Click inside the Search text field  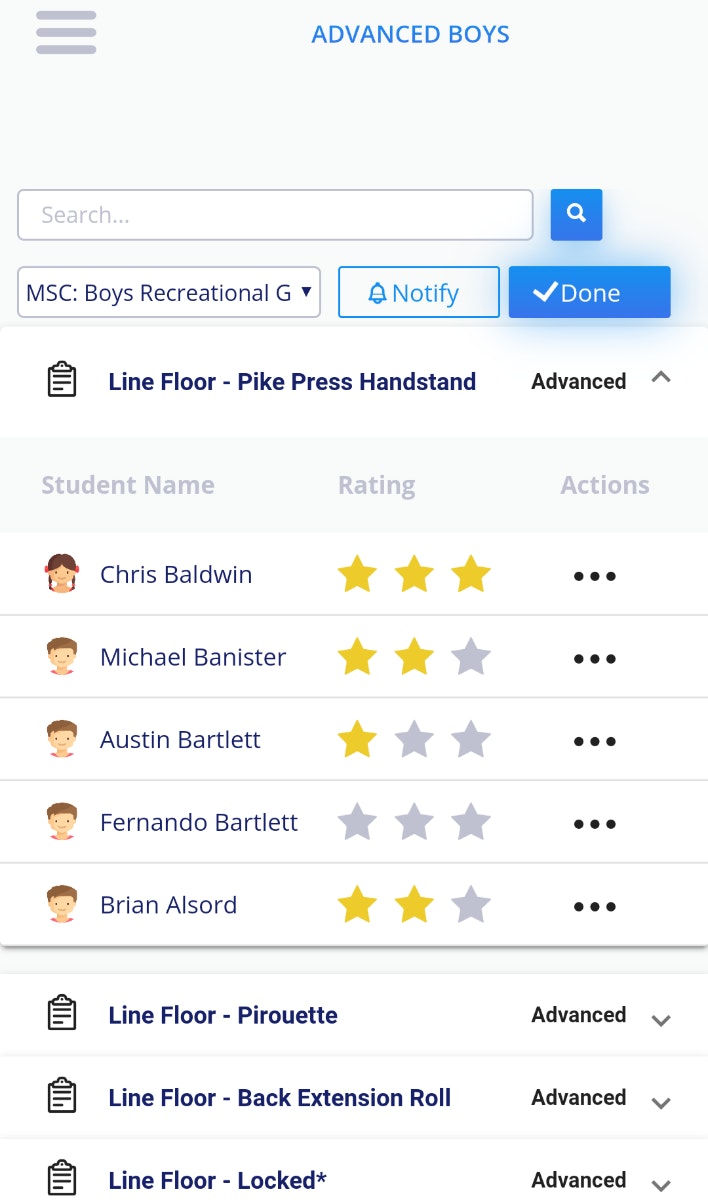point(275,214)
